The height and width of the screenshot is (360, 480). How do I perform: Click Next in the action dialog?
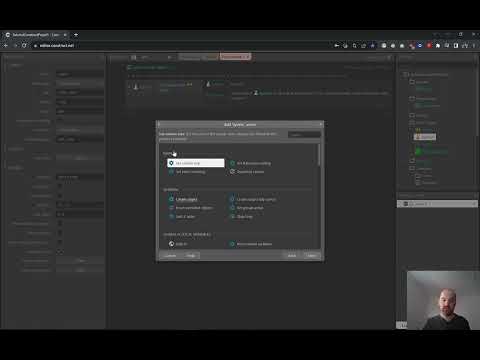click(312, 256)
